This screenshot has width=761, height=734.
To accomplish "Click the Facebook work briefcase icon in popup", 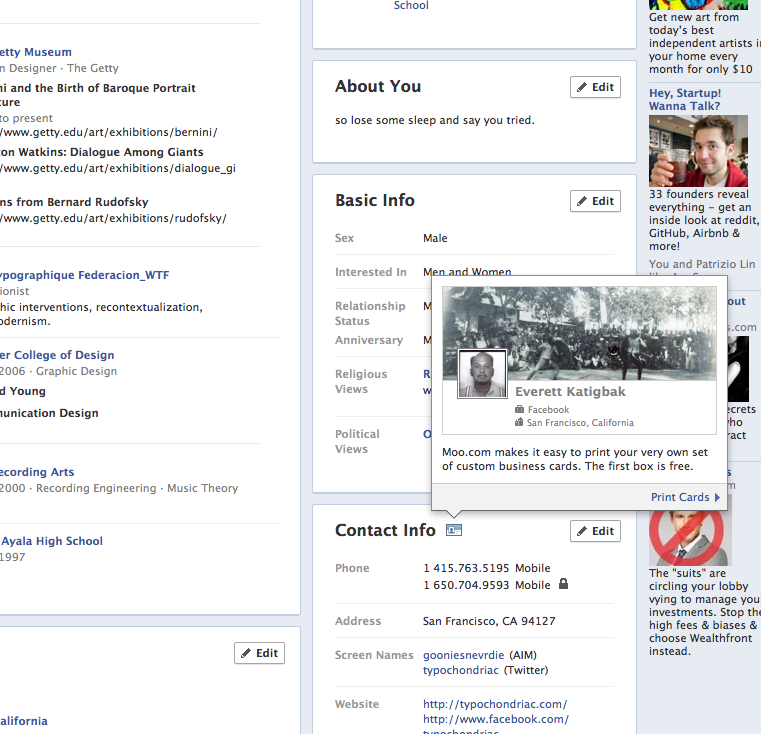I will [x=519, y=409].
